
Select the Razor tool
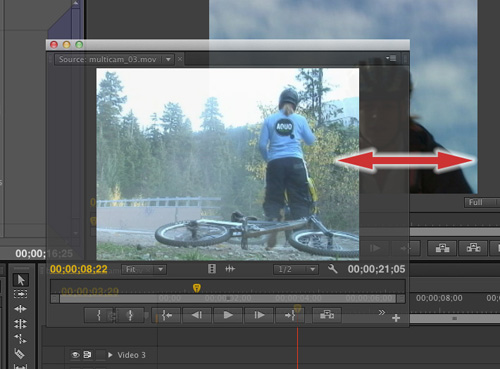[x=19, y=353]
